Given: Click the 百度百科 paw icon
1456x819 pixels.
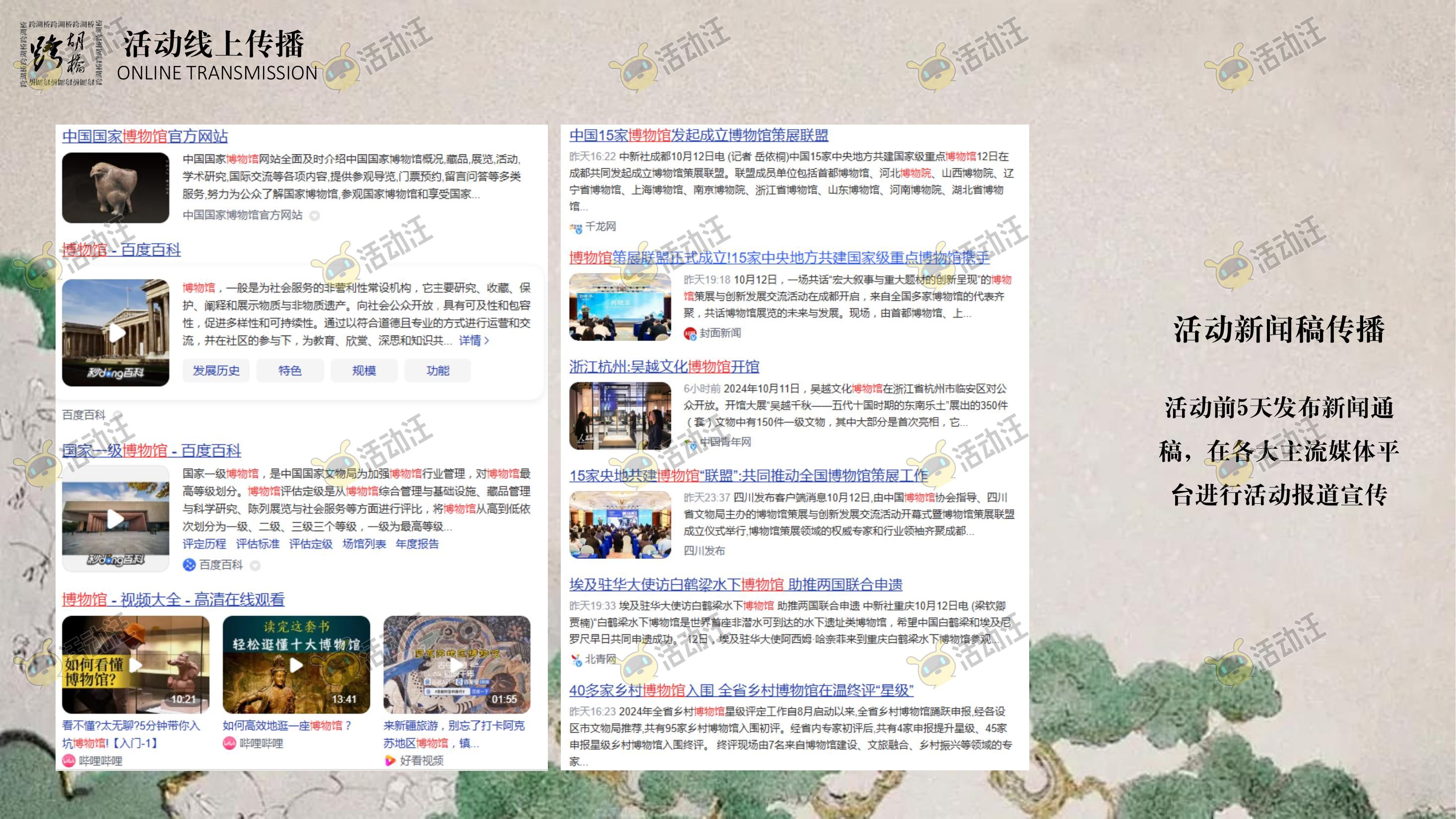Looking at the screenshot, I should click(189, 565).
